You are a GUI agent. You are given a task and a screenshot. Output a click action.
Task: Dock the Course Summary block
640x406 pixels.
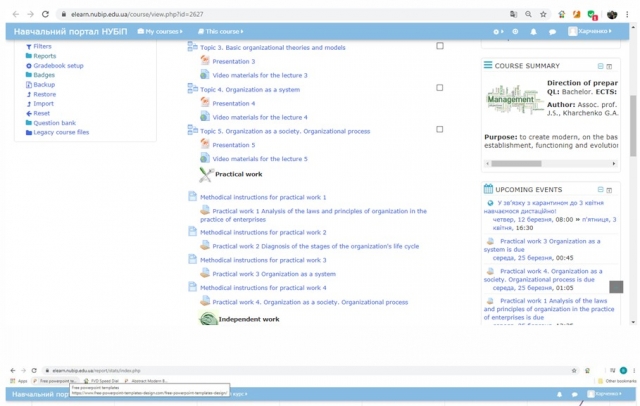click(x=609, y=66)
